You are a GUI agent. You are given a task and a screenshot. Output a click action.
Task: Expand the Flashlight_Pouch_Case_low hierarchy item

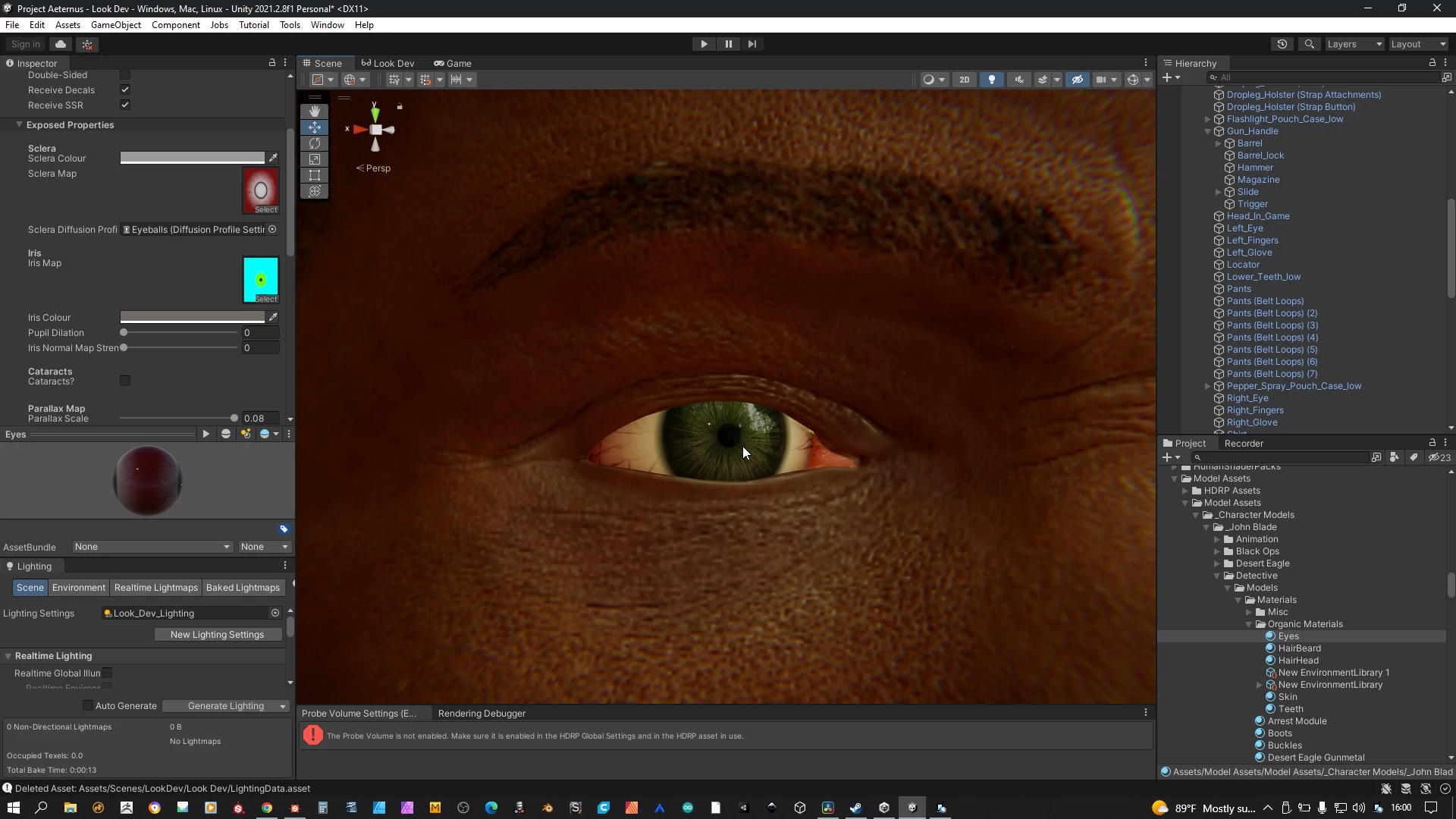(1207, 119)
